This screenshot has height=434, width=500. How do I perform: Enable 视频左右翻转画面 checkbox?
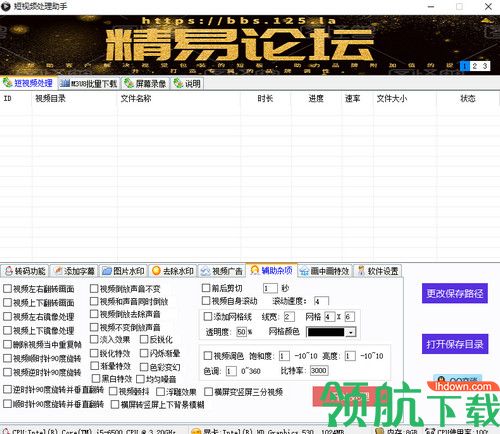pos(7,289)
